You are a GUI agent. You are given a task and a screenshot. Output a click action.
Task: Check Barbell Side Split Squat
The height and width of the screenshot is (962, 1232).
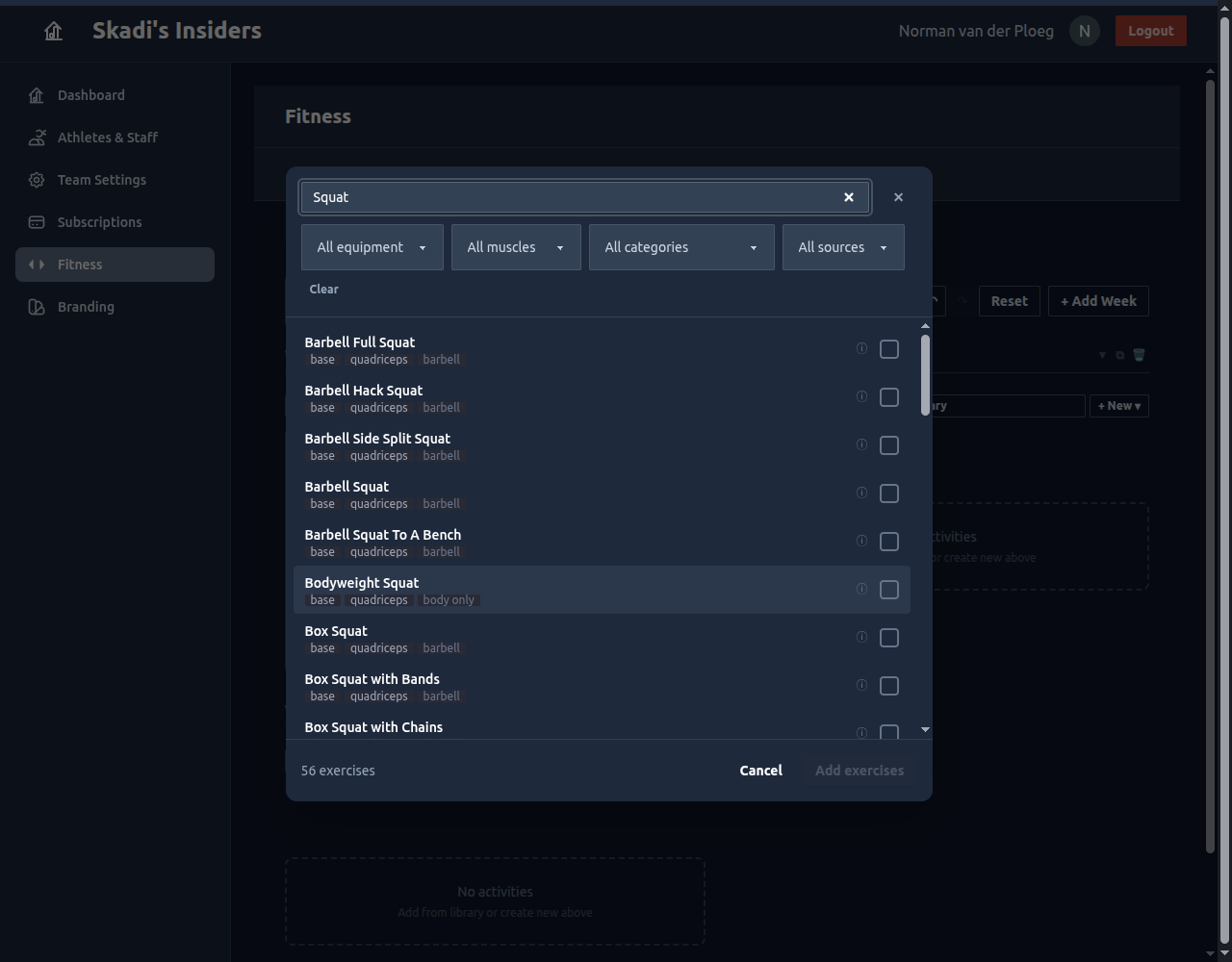(x=889, y=445)
